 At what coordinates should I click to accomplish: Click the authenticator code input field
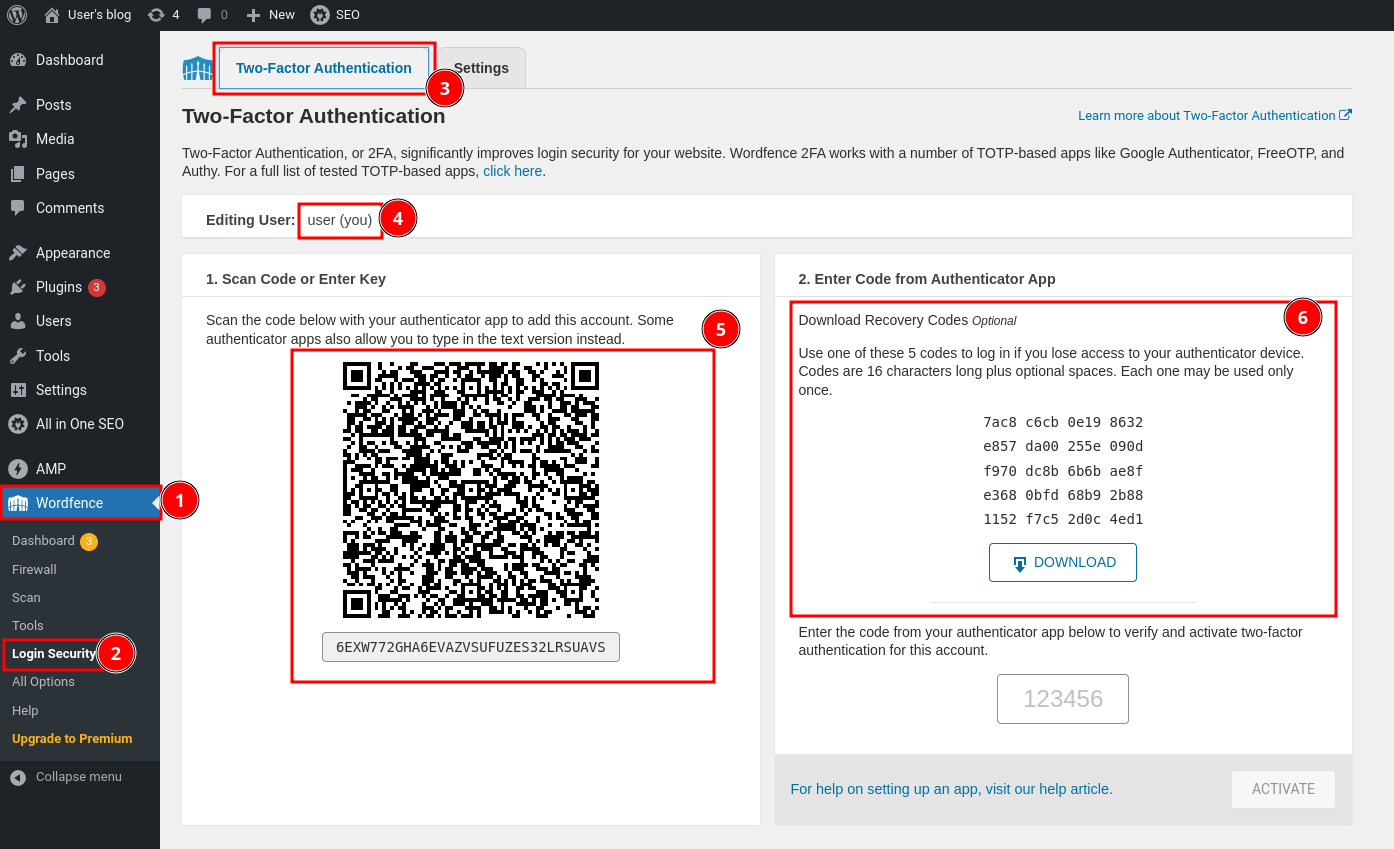coord(1063,699)
